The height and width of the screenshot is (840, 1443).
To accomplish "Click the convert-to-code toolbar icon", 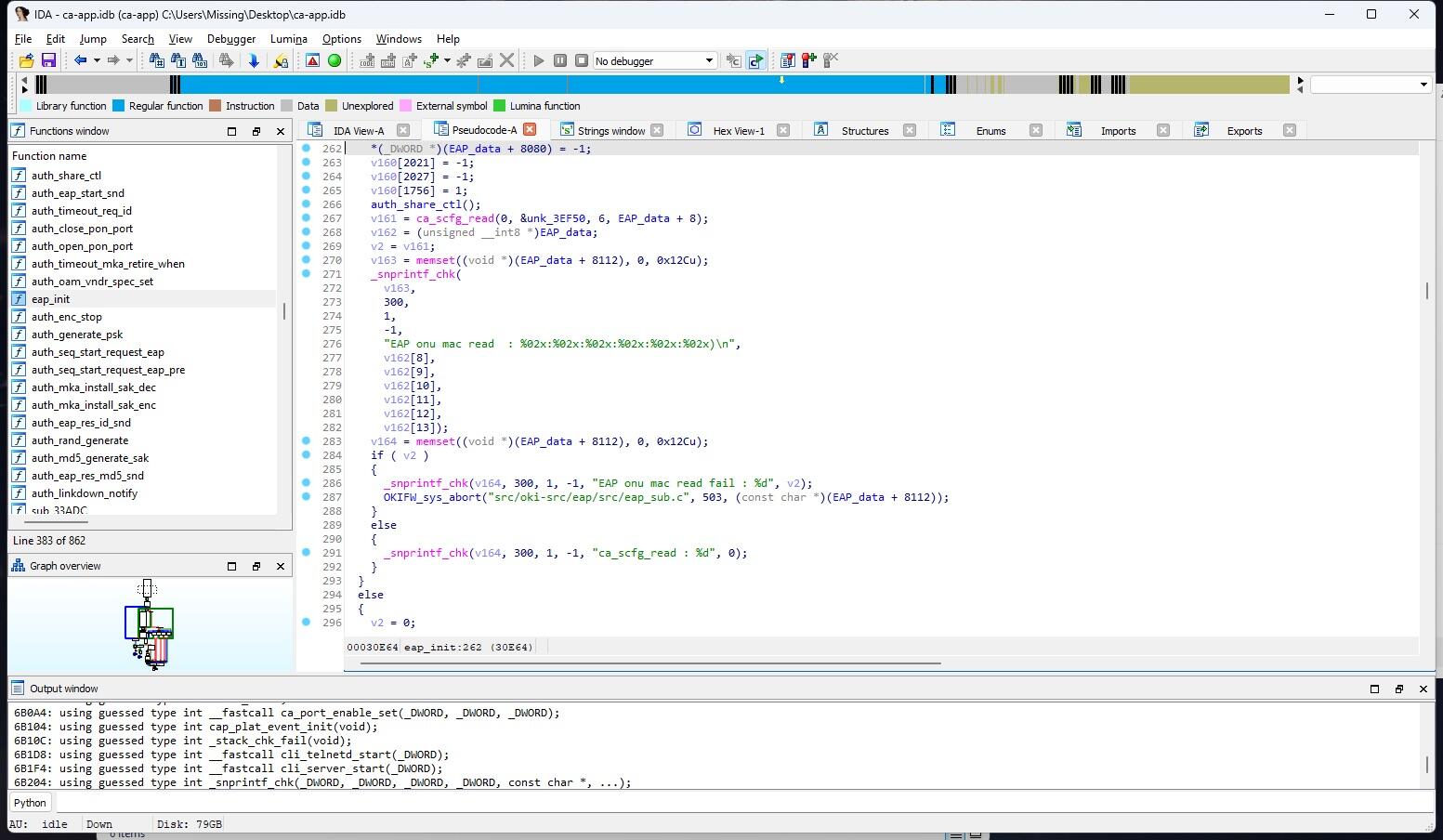I will (367, 61).
